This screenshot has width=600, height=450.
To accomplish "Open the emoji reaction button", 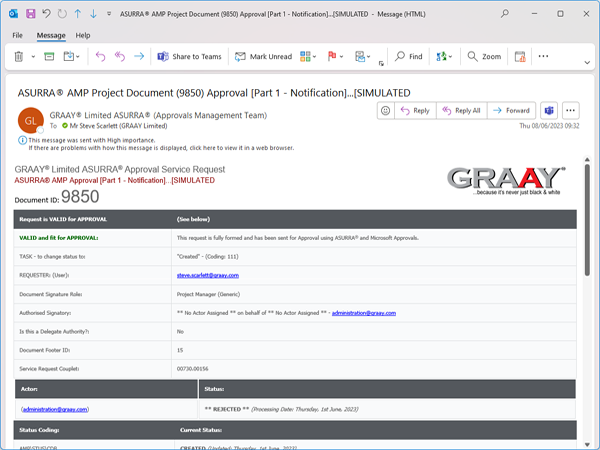I will click(x=386, y=111).
